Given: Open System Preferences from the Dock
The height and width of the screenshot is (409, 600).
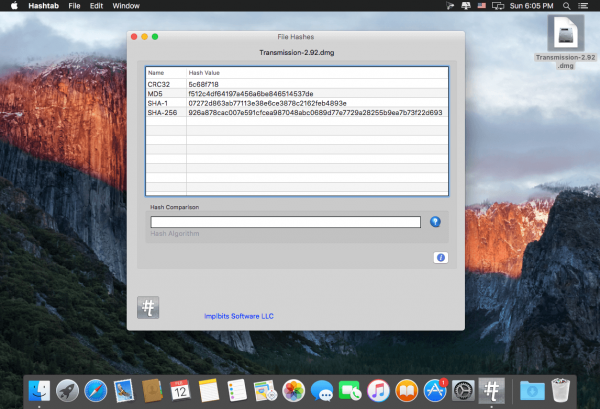Looking at the screenshot, I should point(463,391).
